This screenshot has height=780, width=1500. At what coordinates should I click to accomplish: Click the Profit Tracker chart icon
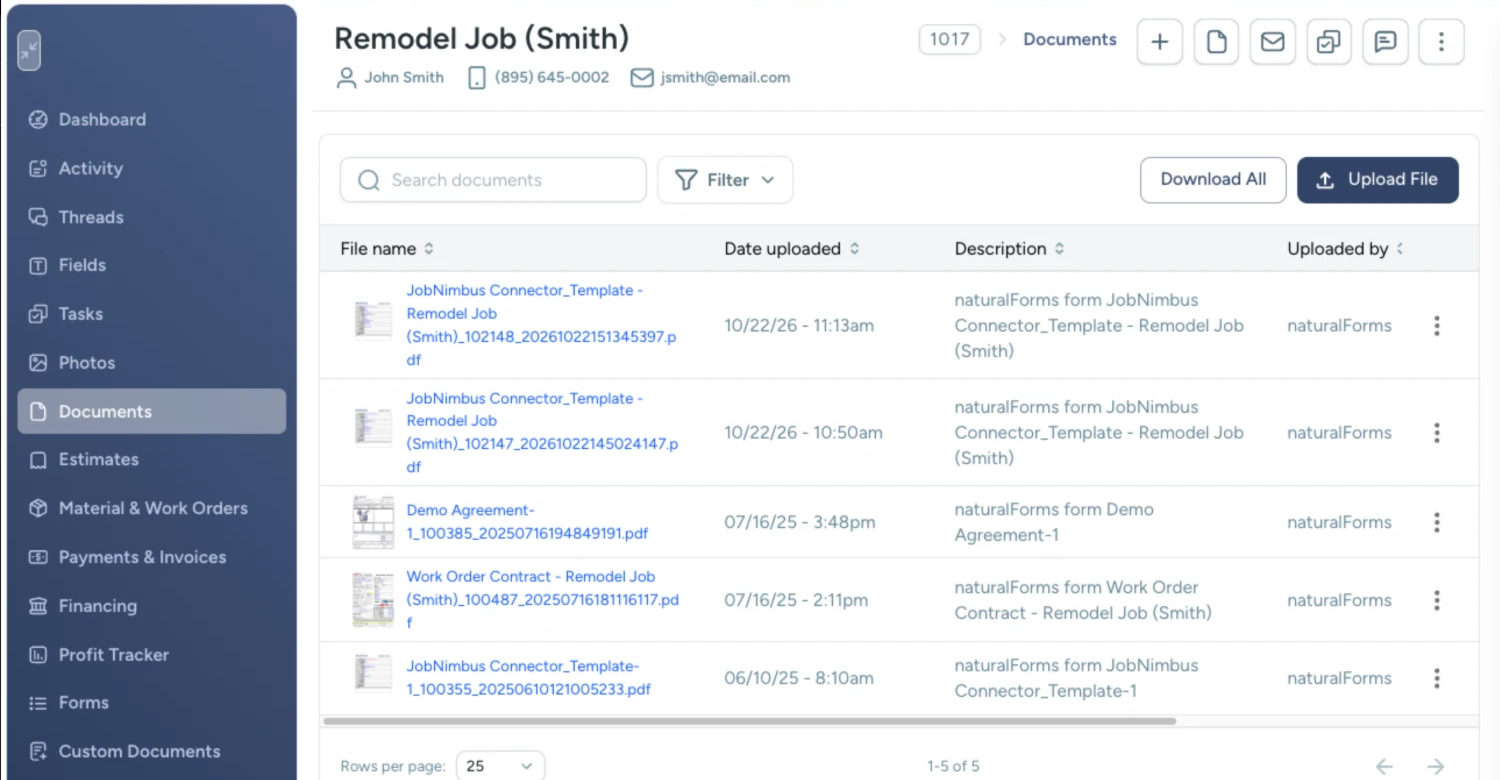[x=38, y=655]
